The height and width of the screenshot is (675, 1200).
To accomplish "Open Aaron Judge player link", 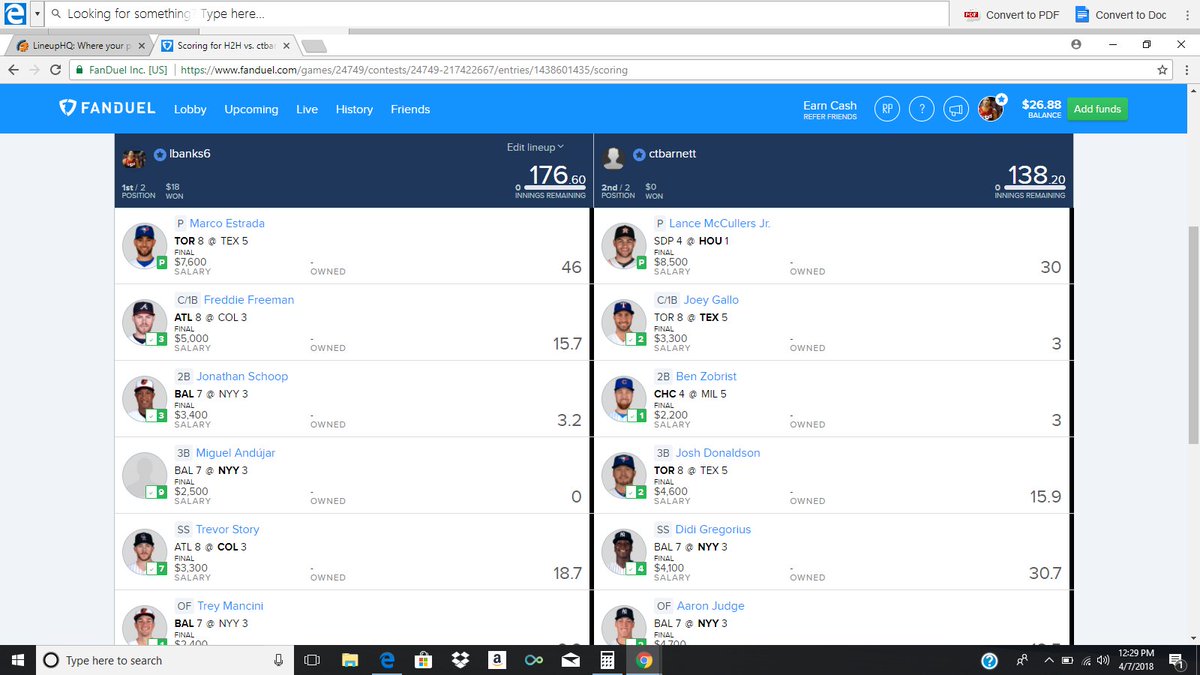I will (x=710, y=605).
